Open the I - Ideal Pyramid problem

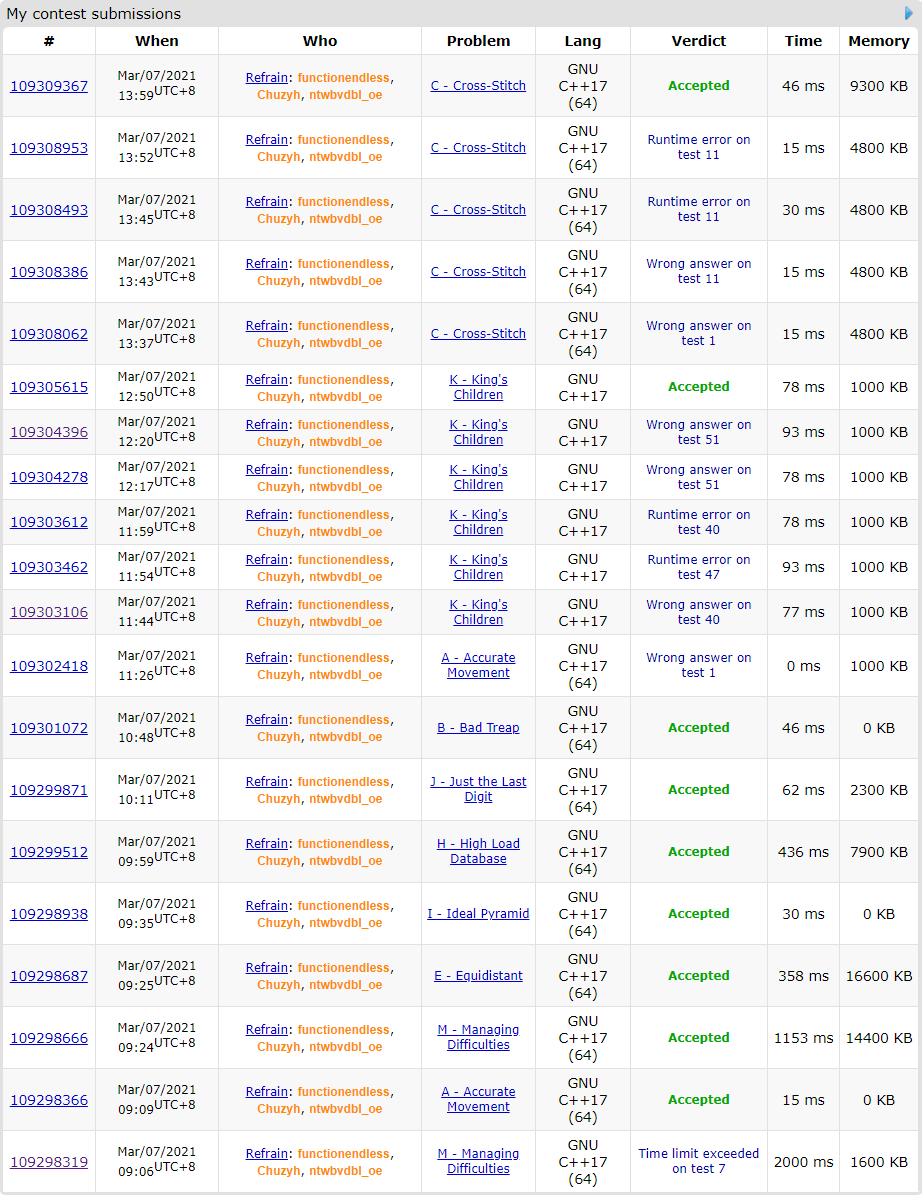tap(478, 913)
